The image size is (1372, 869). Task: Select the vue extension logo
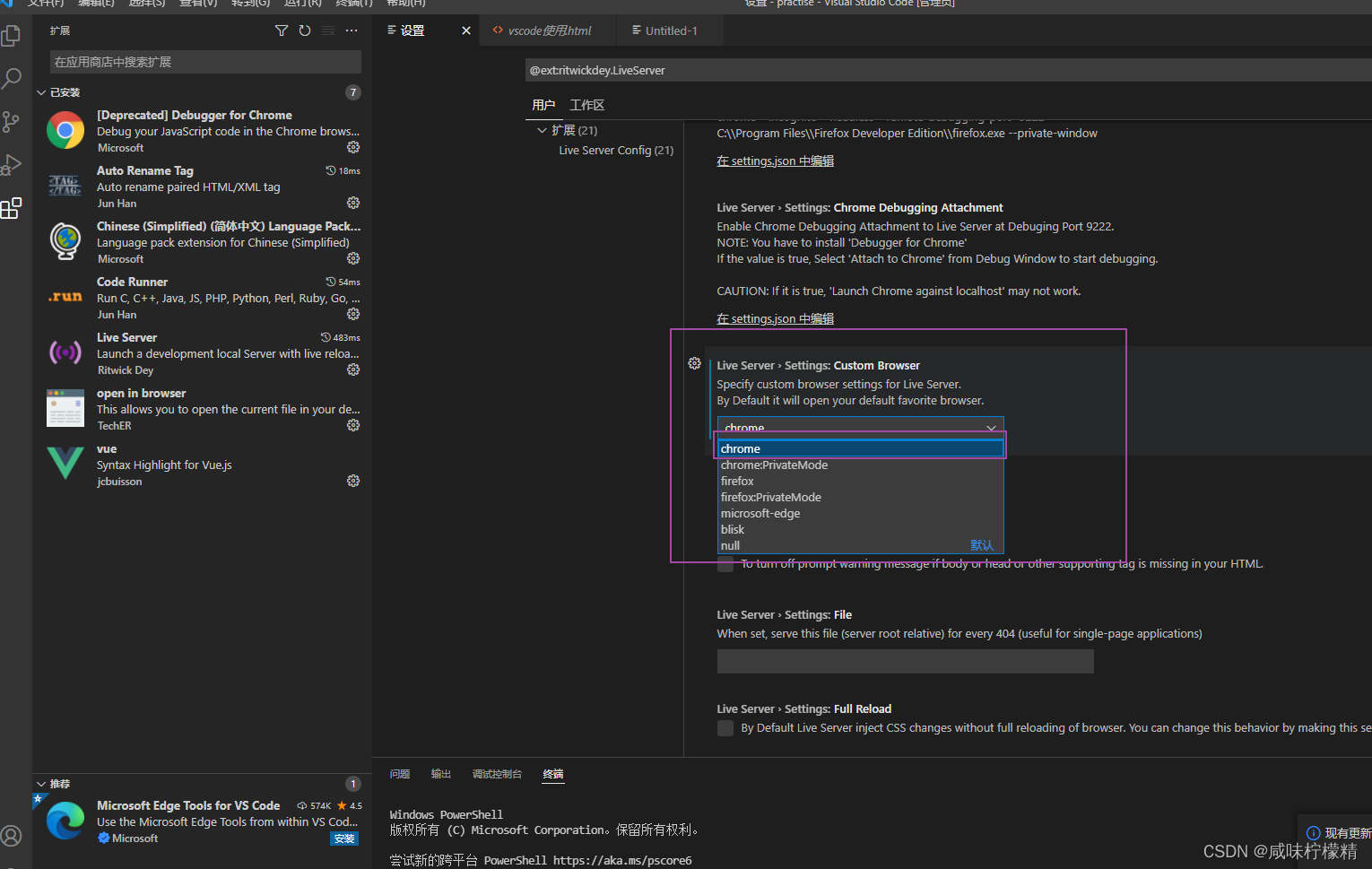click(x=65, y=464)
